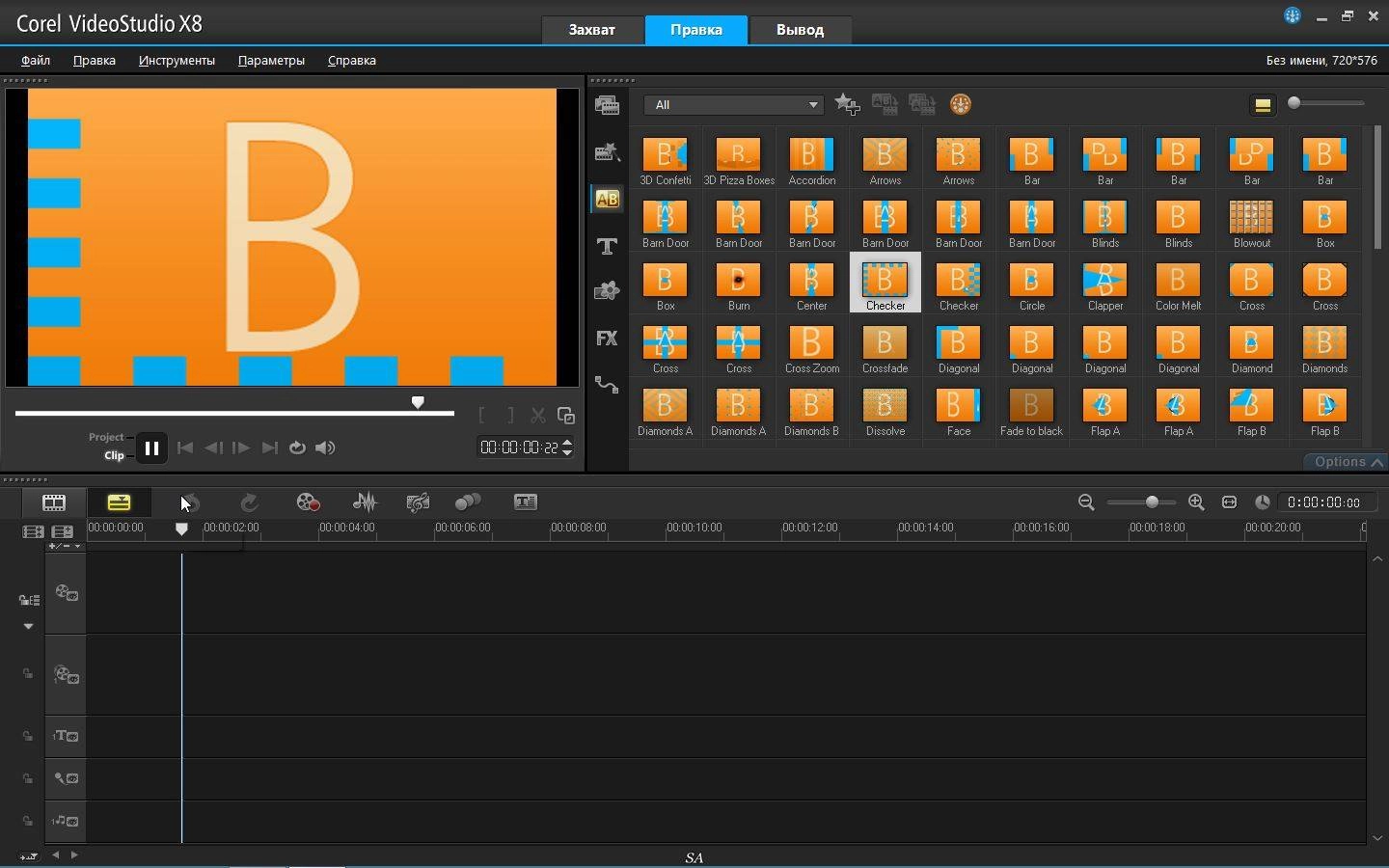Toggle ripple editing lock on Overlay track
This screenshot has height=868, width=1389.
pos(28,674)
